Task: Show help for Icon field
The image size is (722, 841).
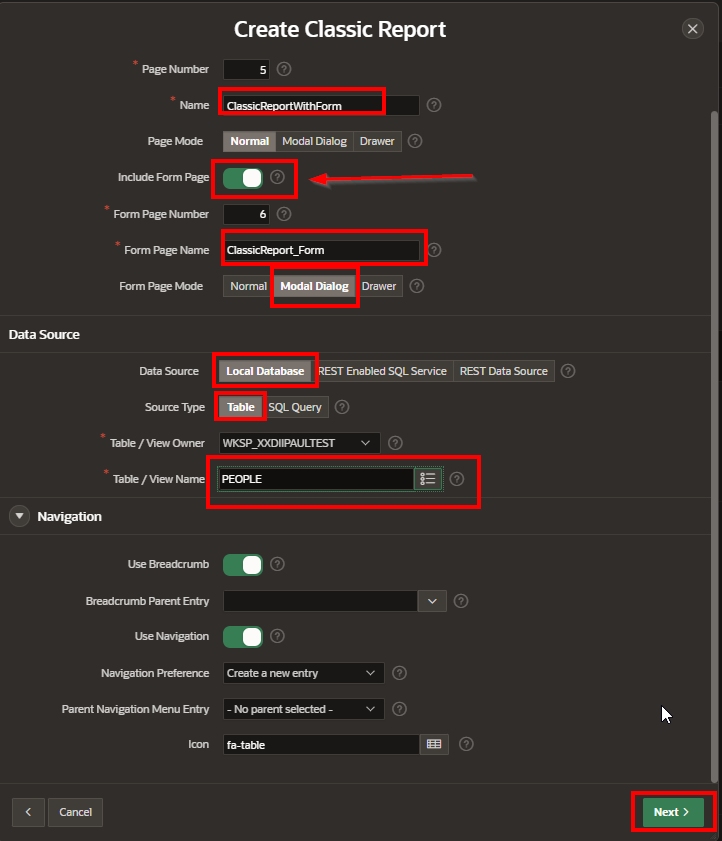Action: click(x=467, y=744)
